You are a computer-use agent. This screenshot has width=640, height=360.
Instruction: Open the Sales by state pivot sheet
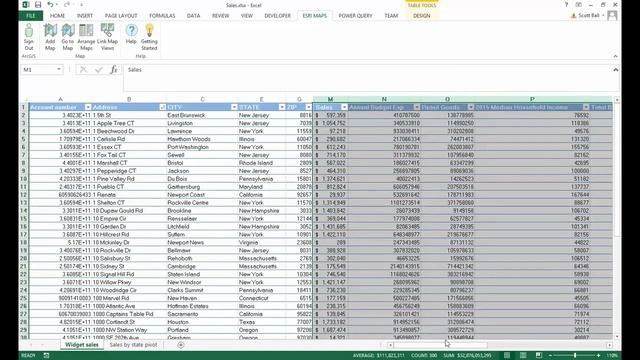pyautogui.click(x=133, y=345)
